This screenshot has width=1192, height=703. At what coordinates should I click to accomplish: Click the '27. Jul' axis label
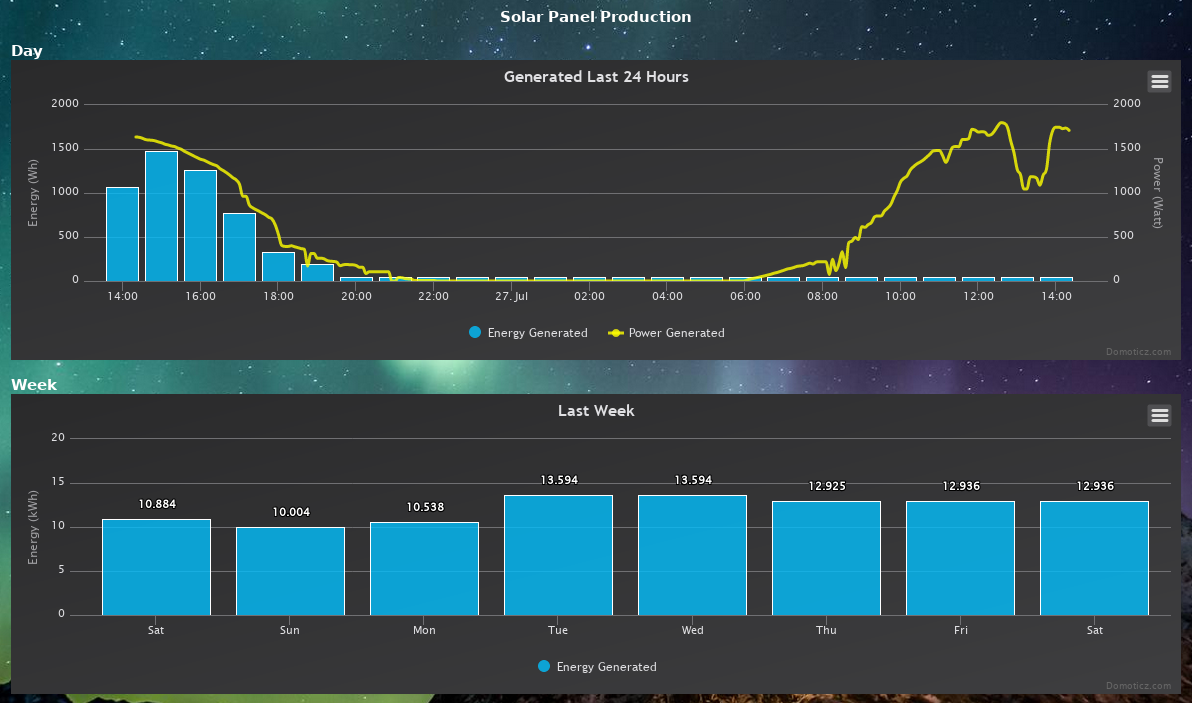(x=512, y=296)
